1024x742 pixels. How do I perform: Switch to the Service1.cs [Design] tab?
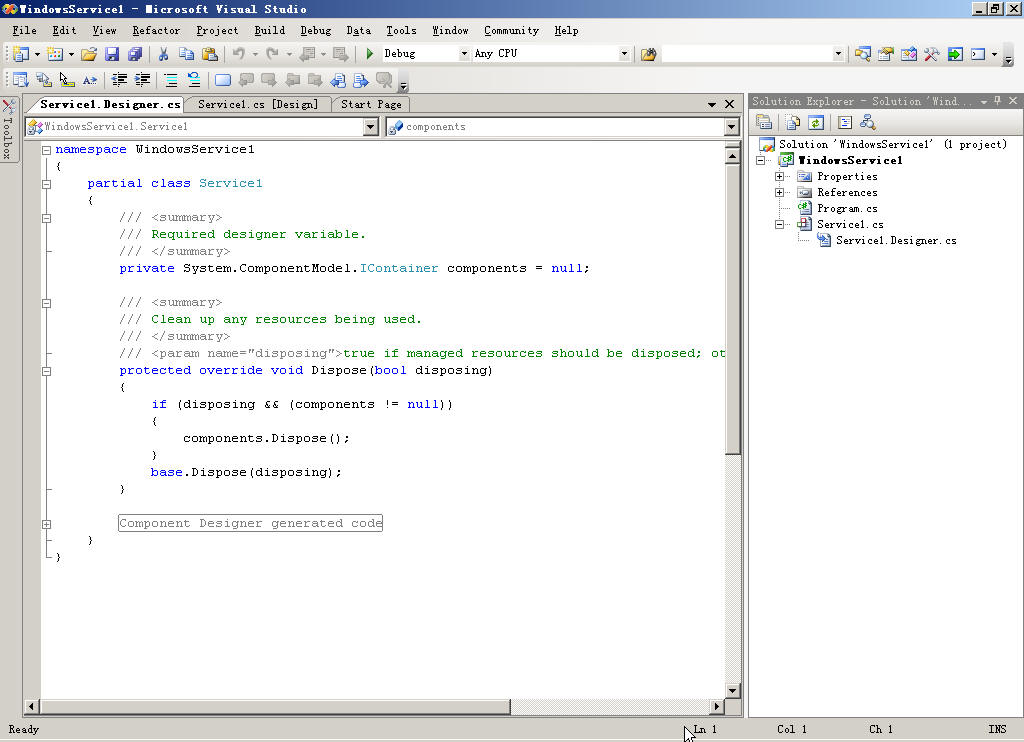click(x=258, y=105)
